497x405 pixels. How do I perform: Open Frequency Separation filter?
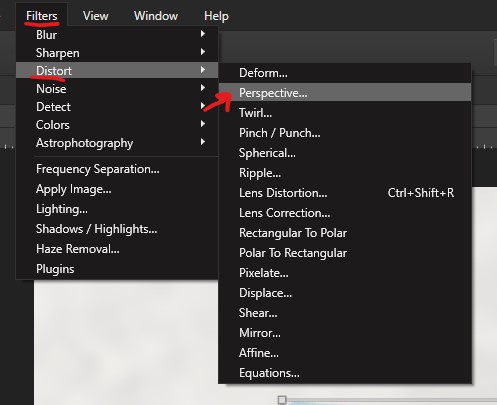(x=117, y=169)
